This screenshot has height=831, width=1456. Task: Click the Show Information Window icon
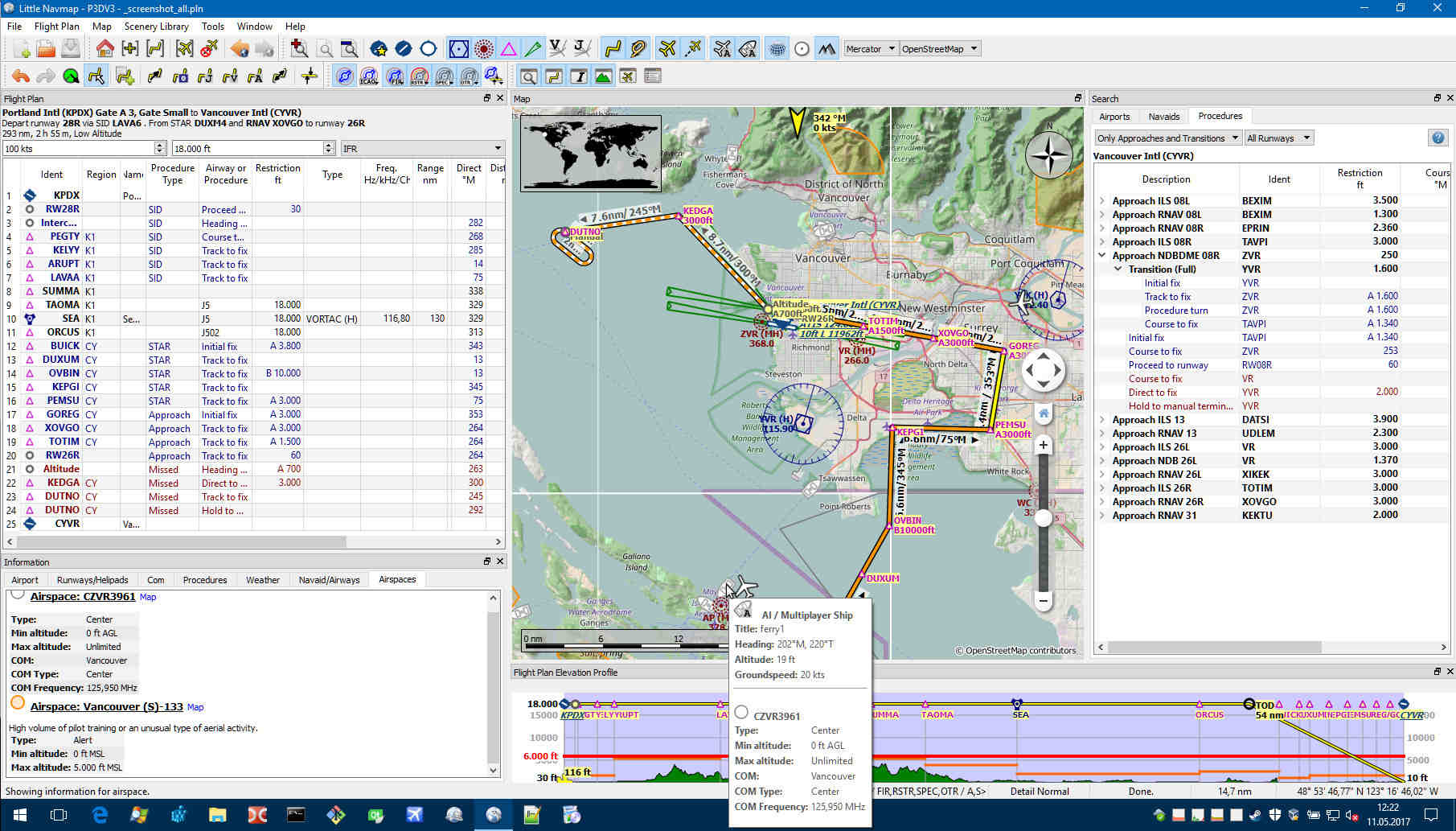(579, 76)
